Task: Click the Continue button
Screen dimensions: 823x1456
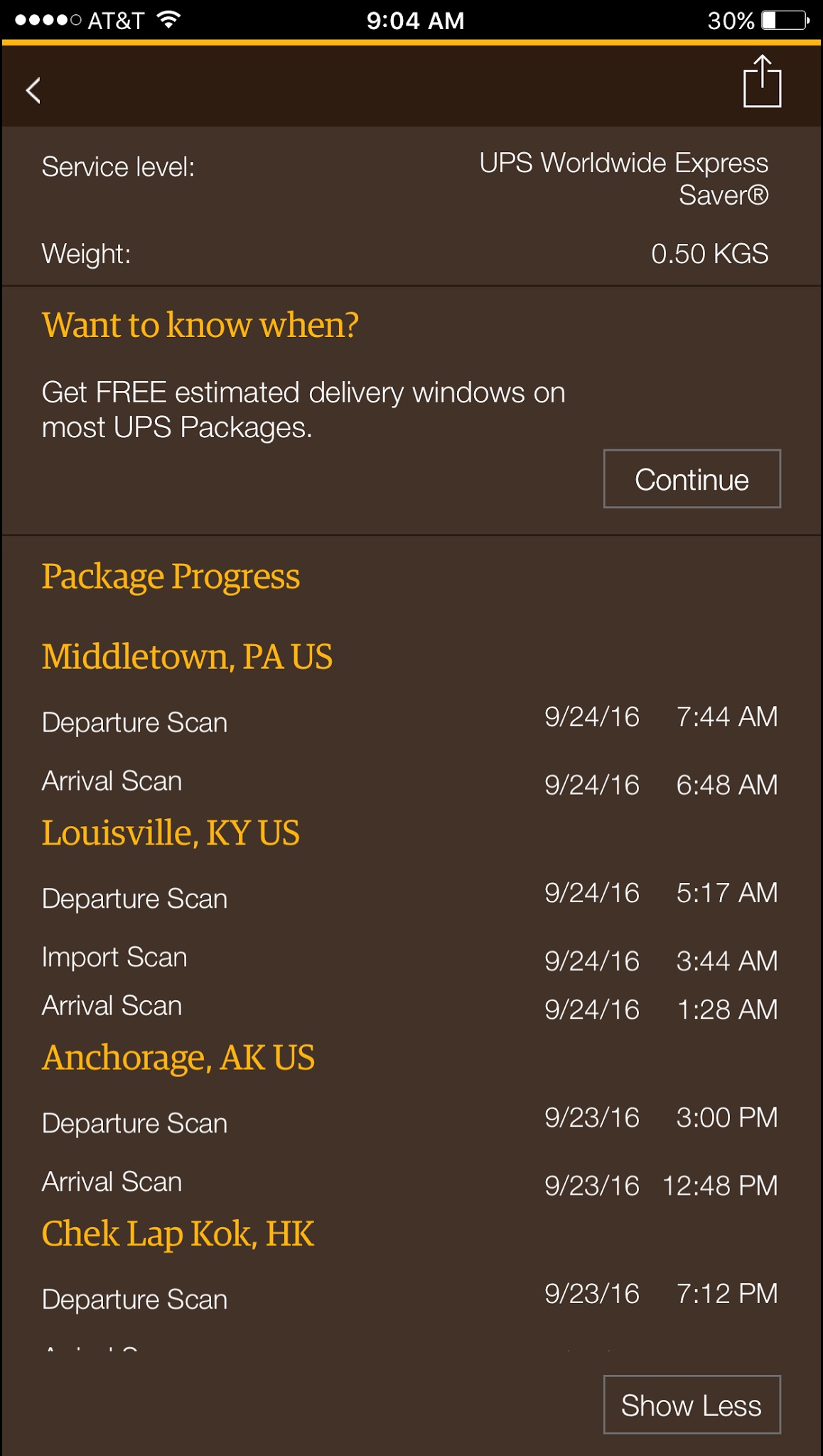Action: tap(692, 478)
